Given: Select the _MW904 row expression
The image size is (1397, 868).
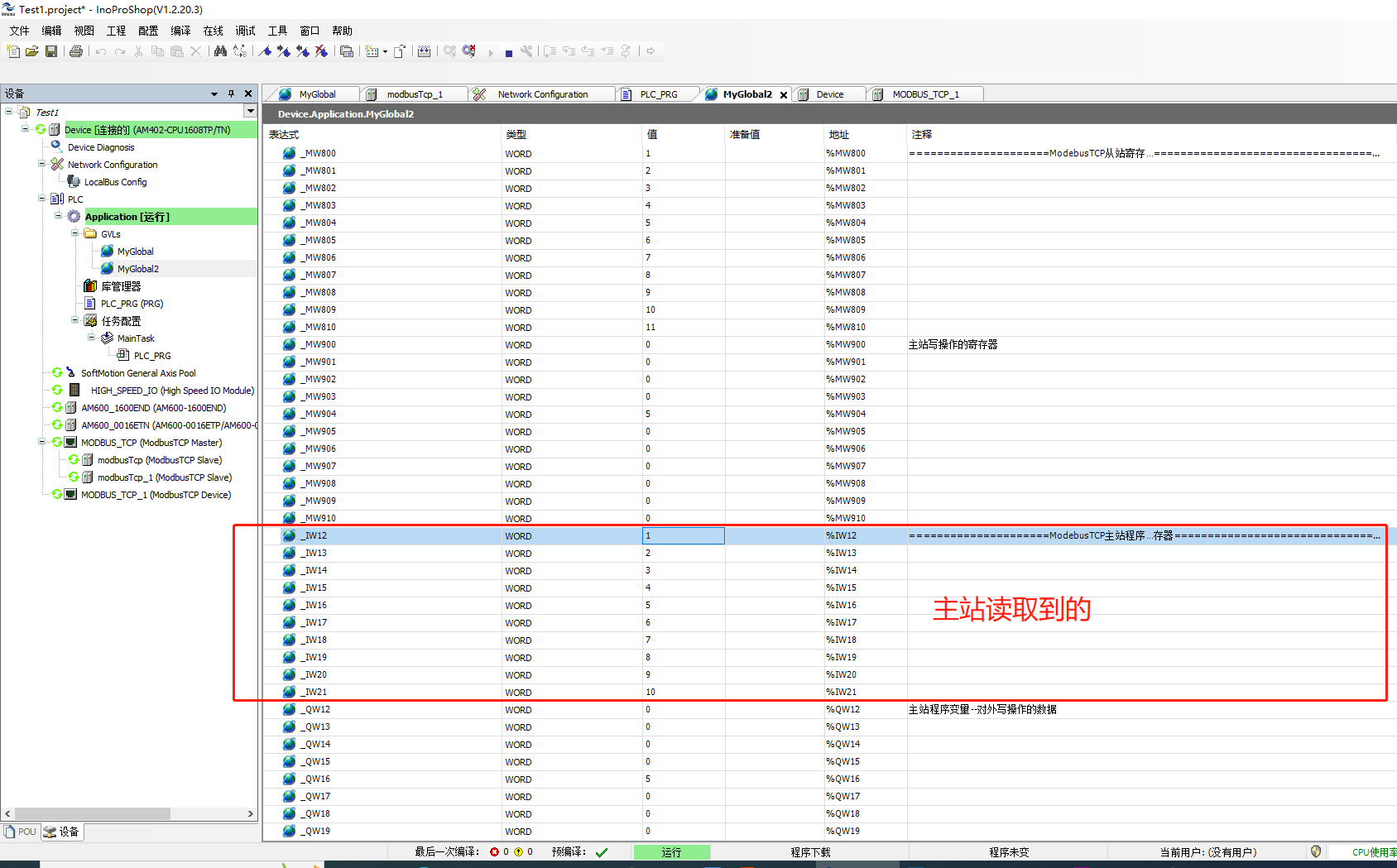Looking at the screenshot, I should click(319, 414).
